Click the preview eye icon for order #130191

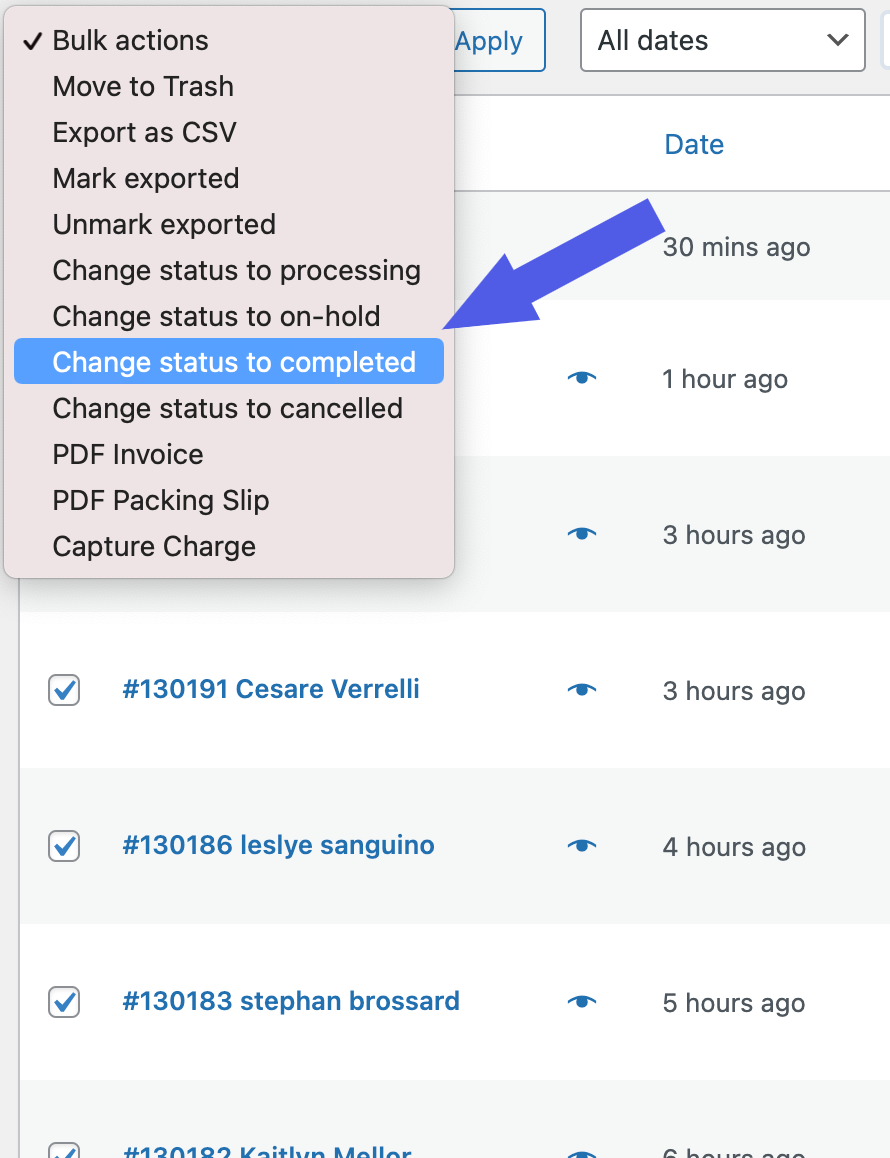point(581,690)
